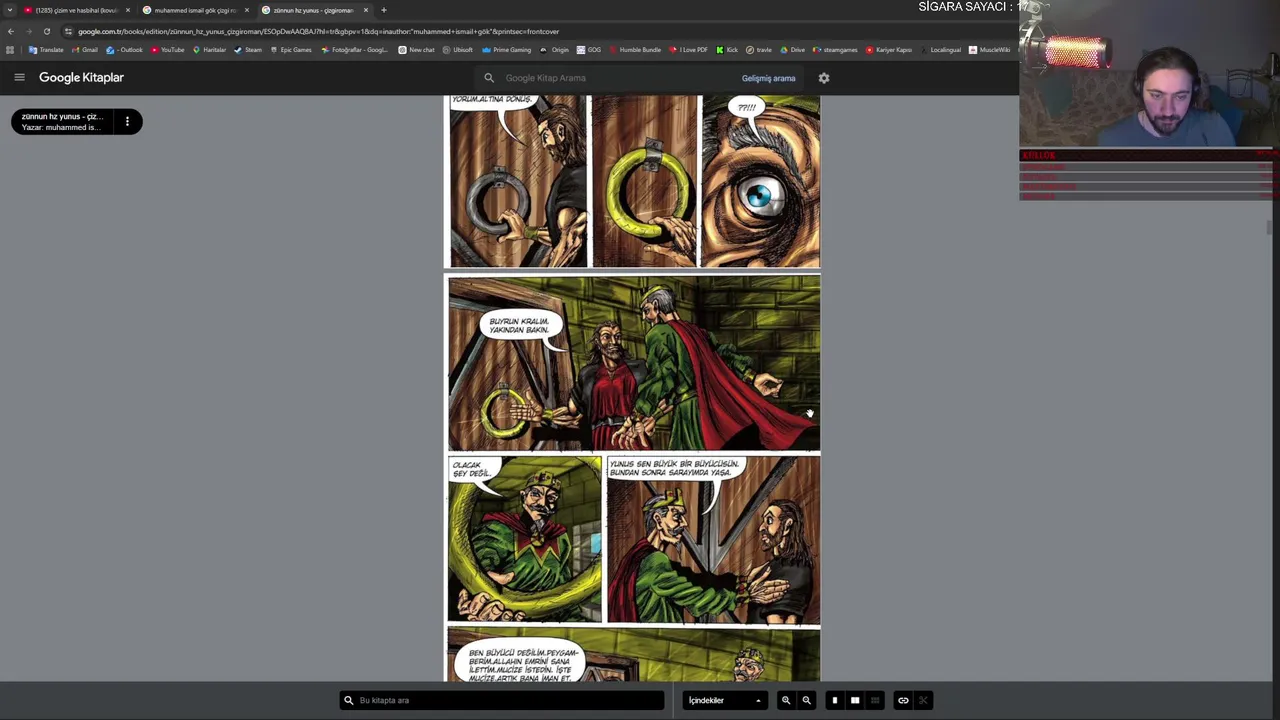The width and height of the screenshot is (1280, 720).
Task: Click the apps grid icon in bookmarks bar
Action: tap(10, 50)
